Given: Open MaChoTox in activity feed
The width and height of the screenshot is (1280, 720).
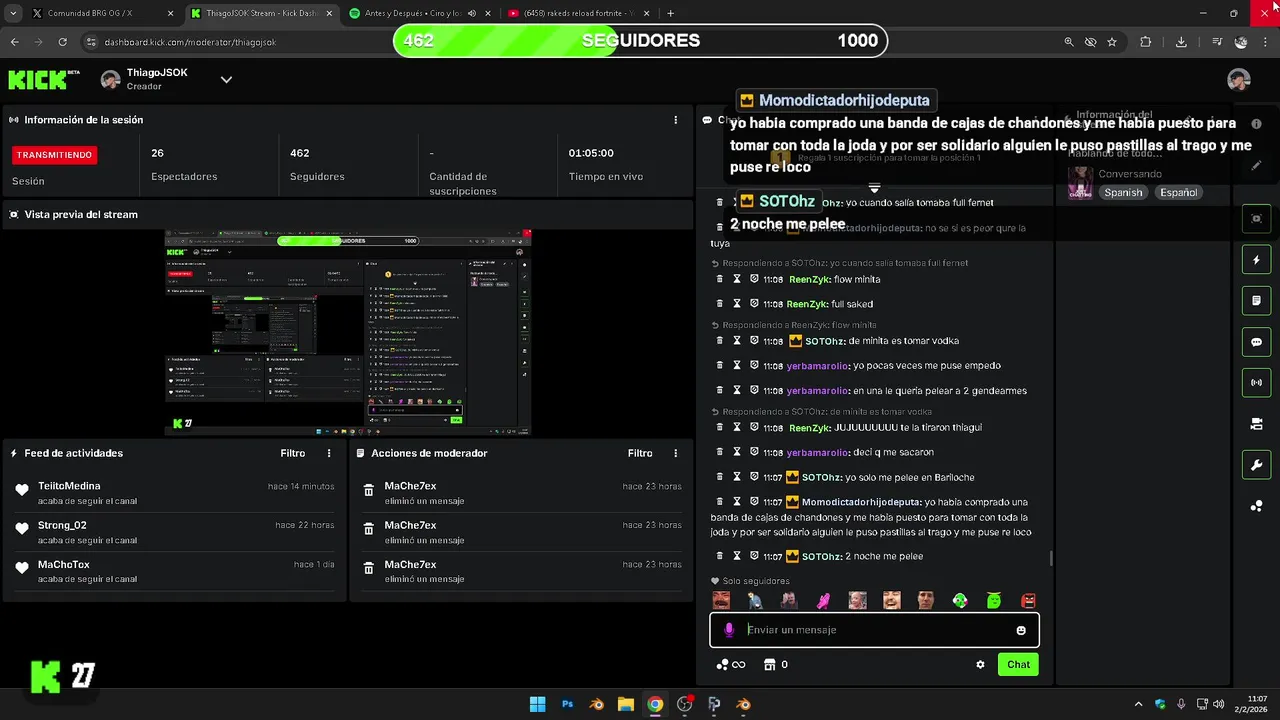Looking at the screenshot, I should 64,565.
